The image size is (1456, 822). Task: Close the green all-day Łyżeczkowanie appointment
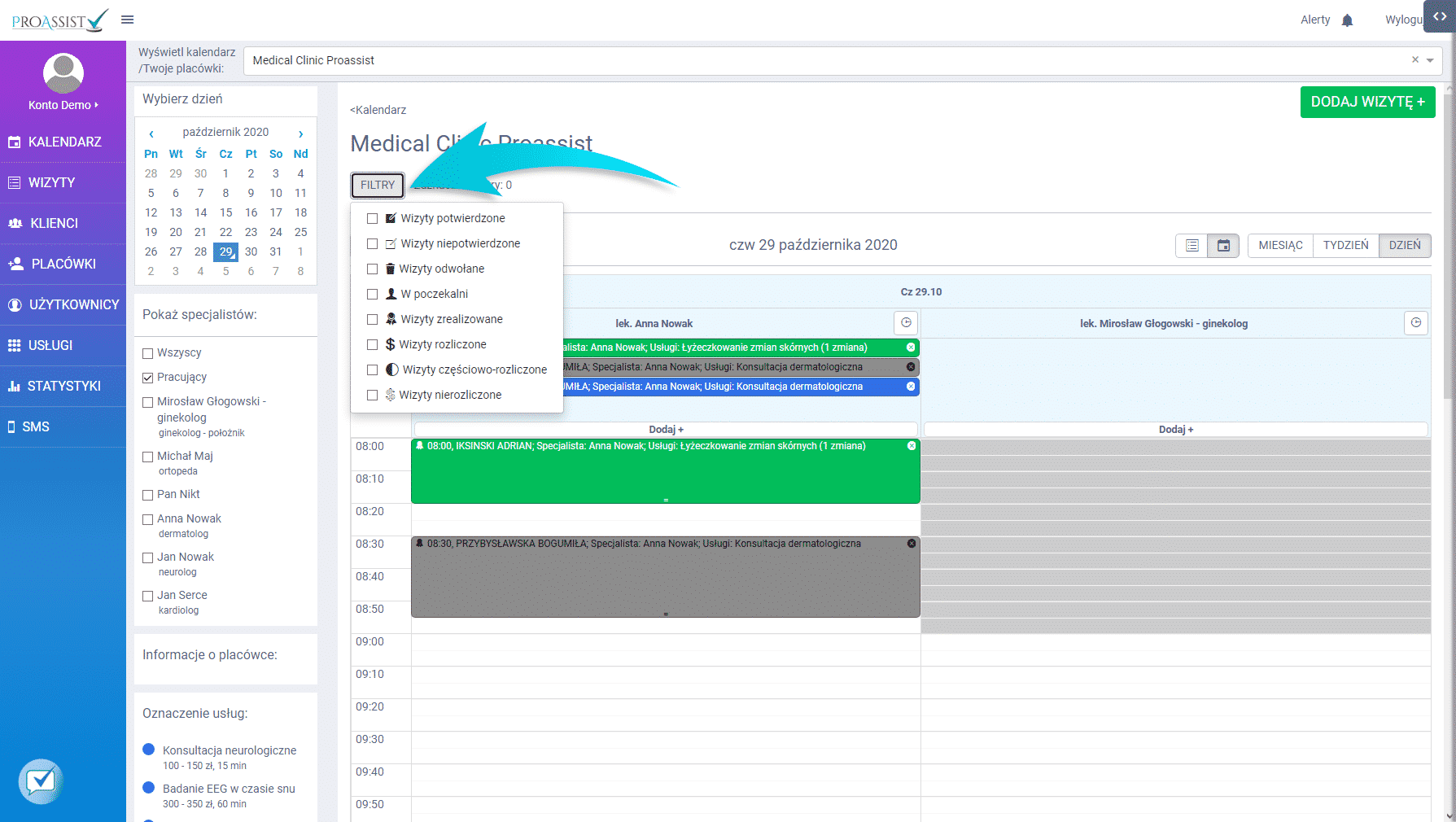tap(911, 348)
